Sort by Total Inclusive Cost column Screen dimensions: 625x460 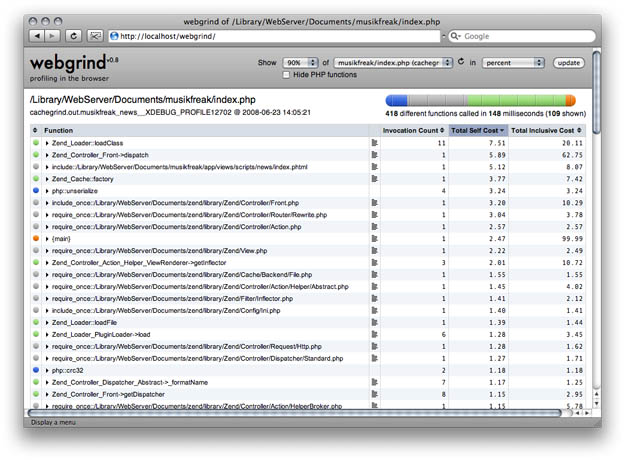coord(546,130)
